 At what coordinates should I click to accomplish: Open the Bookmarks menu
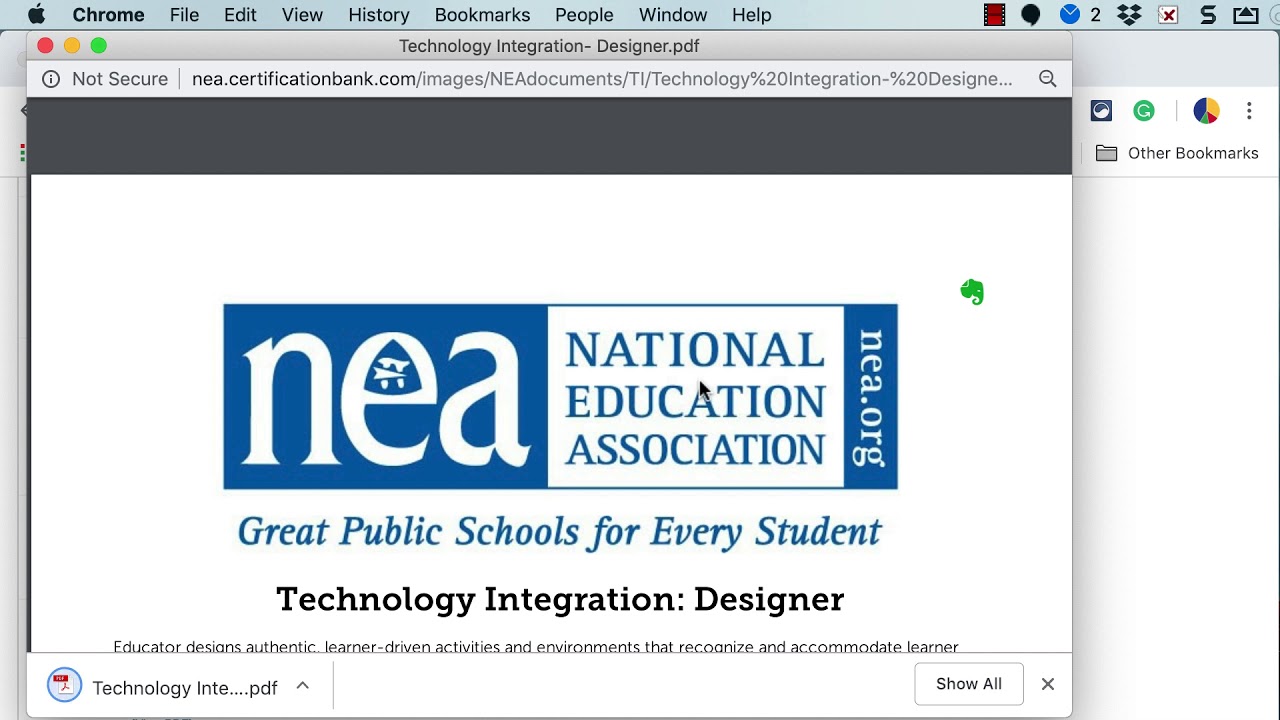(x=482, y=15)
